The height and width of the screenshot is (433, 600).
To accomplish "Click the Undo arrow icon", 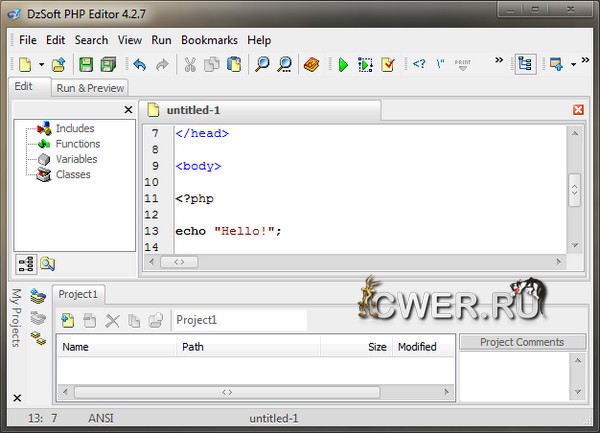I will (x=138, y=65).
